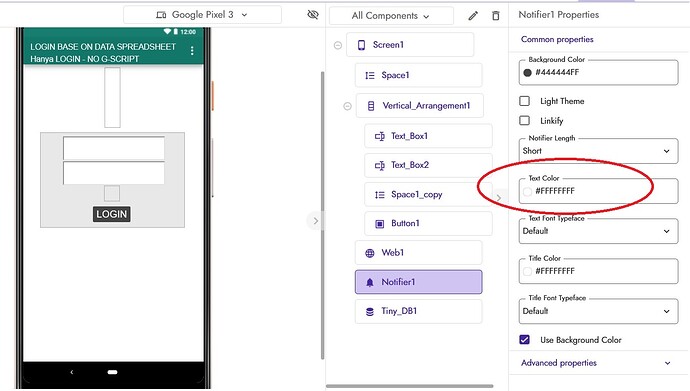690x391 pixels.
Task: Open the Google Pixel 3 device dropdown
Action: coord(202,15)
